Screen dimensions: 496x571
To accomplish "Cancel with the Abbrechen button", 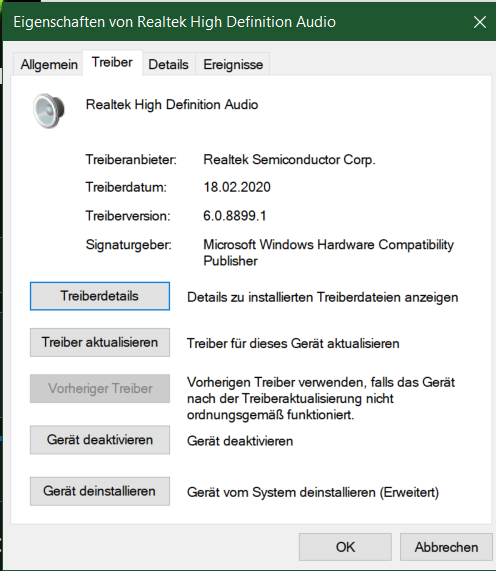I will coord(446,547).
